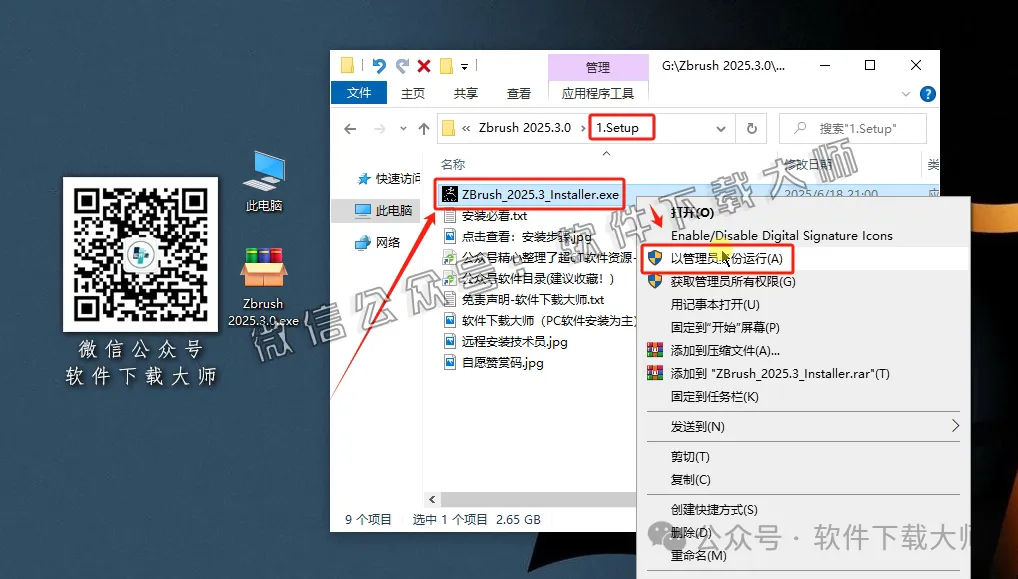Click the red X delete icon in toolbar
The height and width of the screenshot is (579, 1018).
tap(422, 65)
